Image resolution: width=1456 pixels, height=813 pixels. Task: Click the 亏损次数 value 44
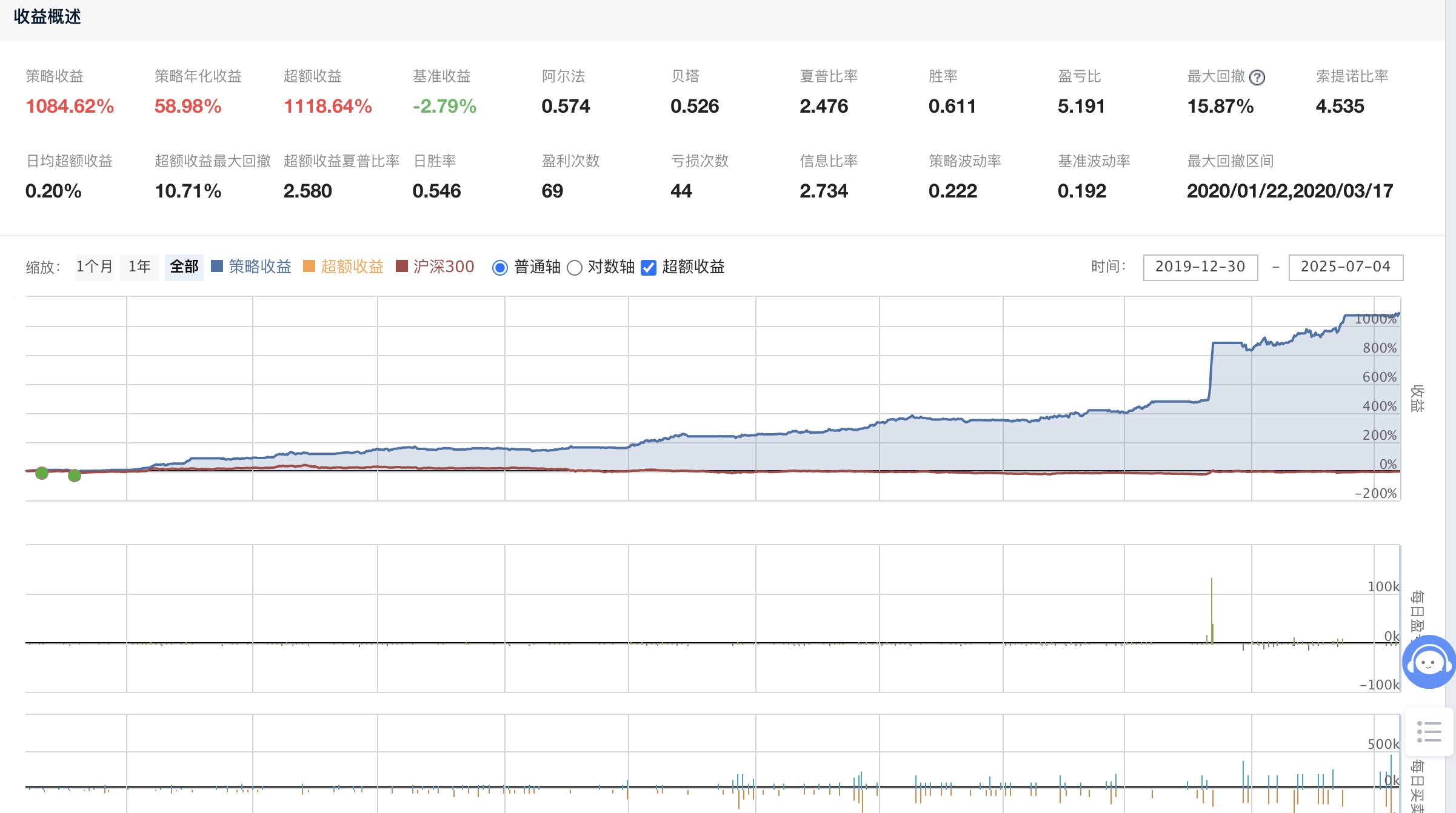pos(681,191)
